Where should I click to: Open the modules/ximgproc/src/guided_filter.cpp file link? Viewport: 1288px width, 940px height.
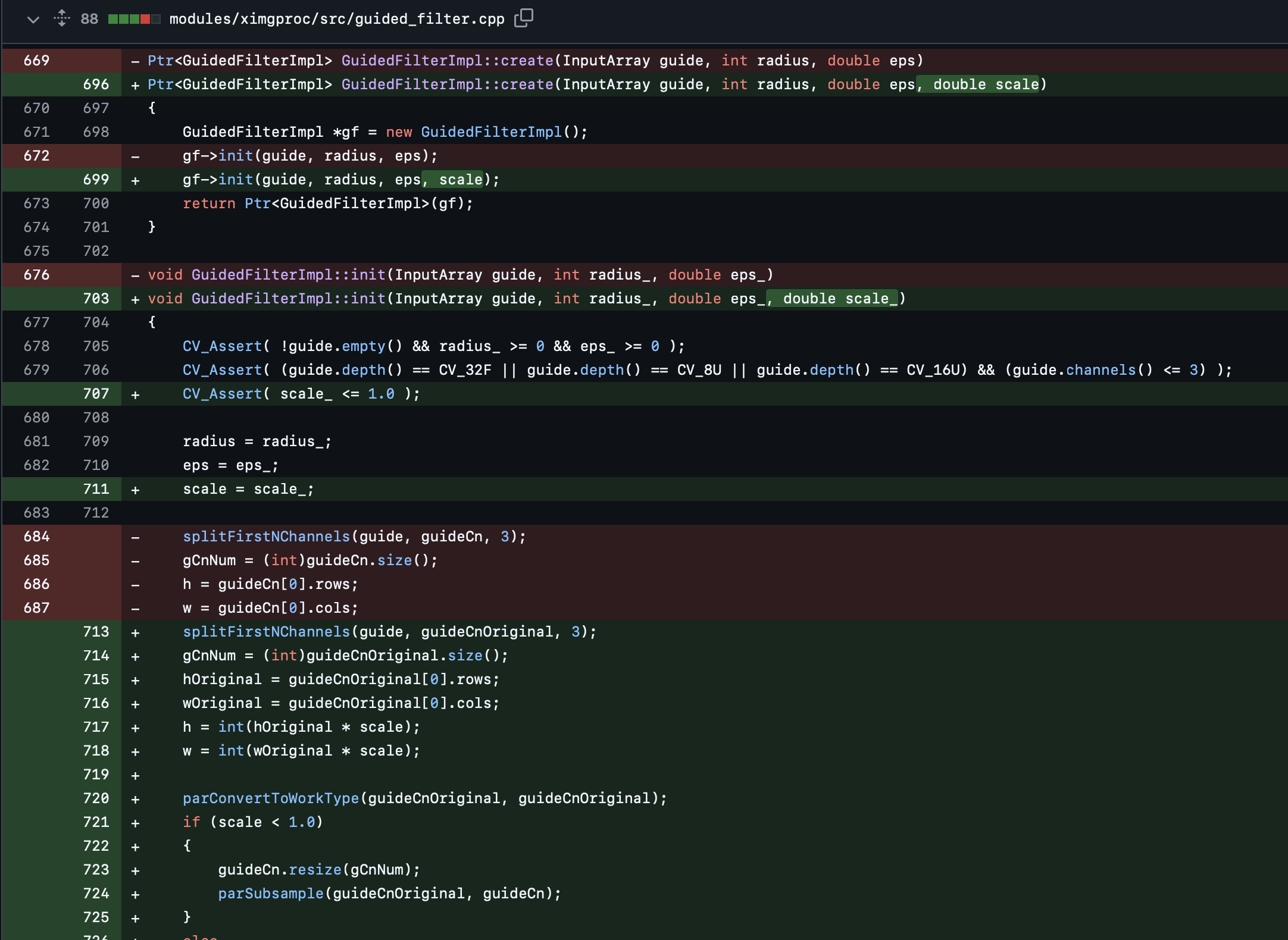pyautogui.click(x=336, y=20)
